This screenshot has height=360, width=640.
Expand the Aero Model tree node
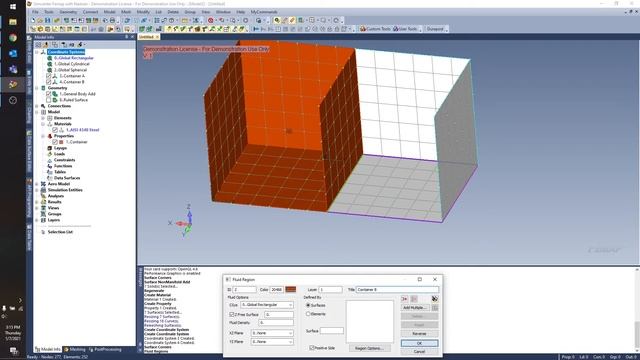pyautogui.click(x=37, y=184)
